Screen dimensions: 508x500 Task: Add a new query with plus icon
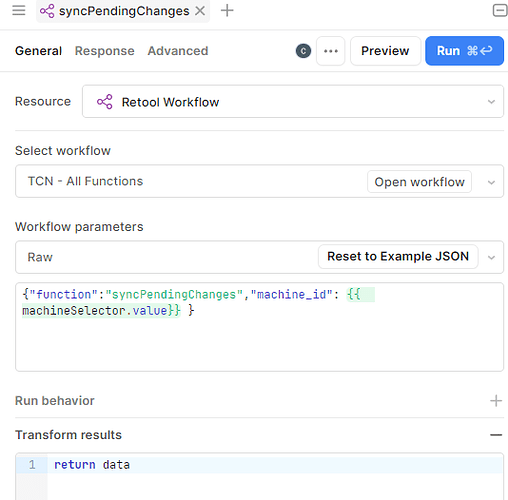coord(227,11)
